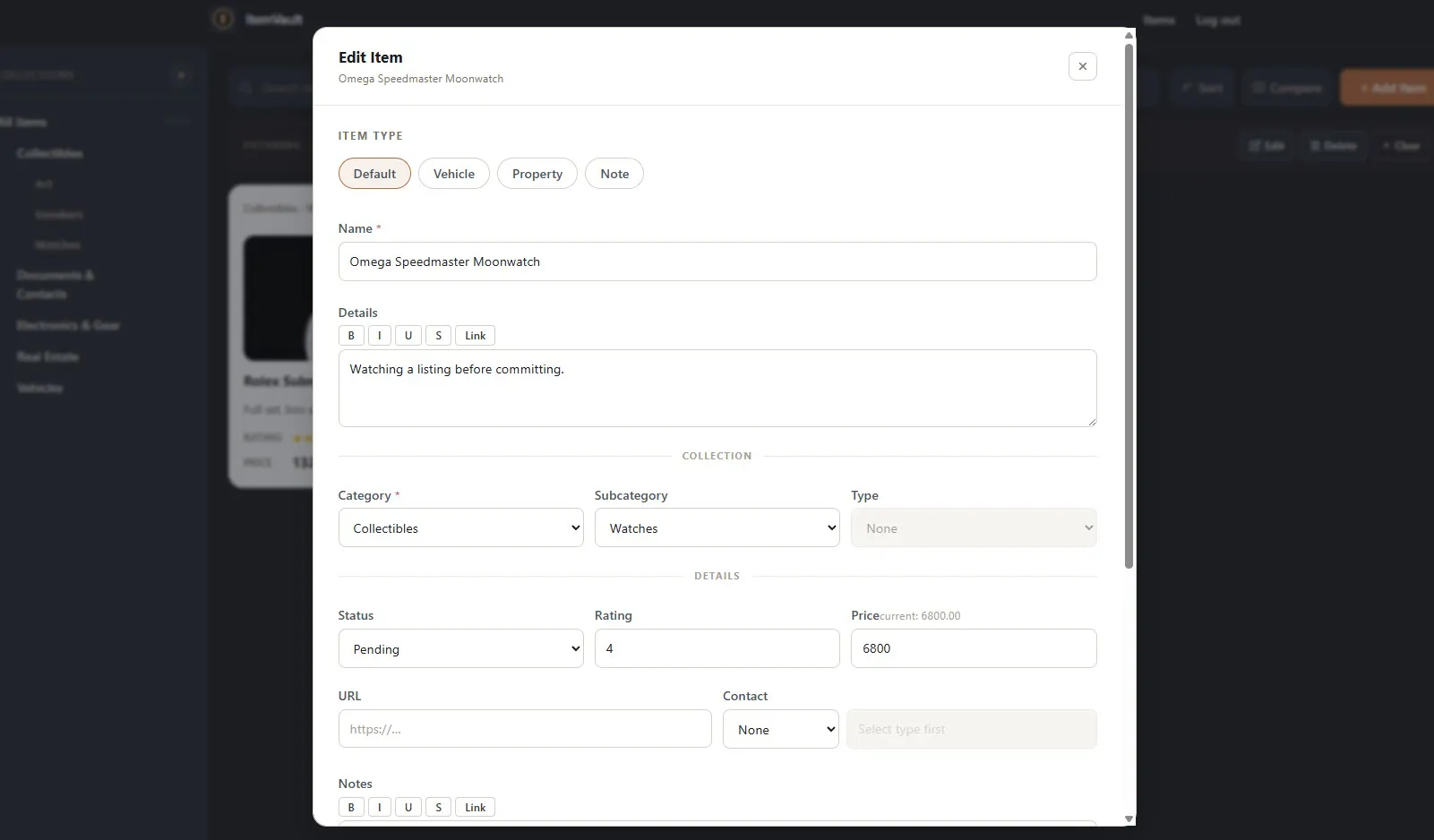Click the Clear button in background
Viewport: 1434px width, 840px height.
tap(1401, 145)
